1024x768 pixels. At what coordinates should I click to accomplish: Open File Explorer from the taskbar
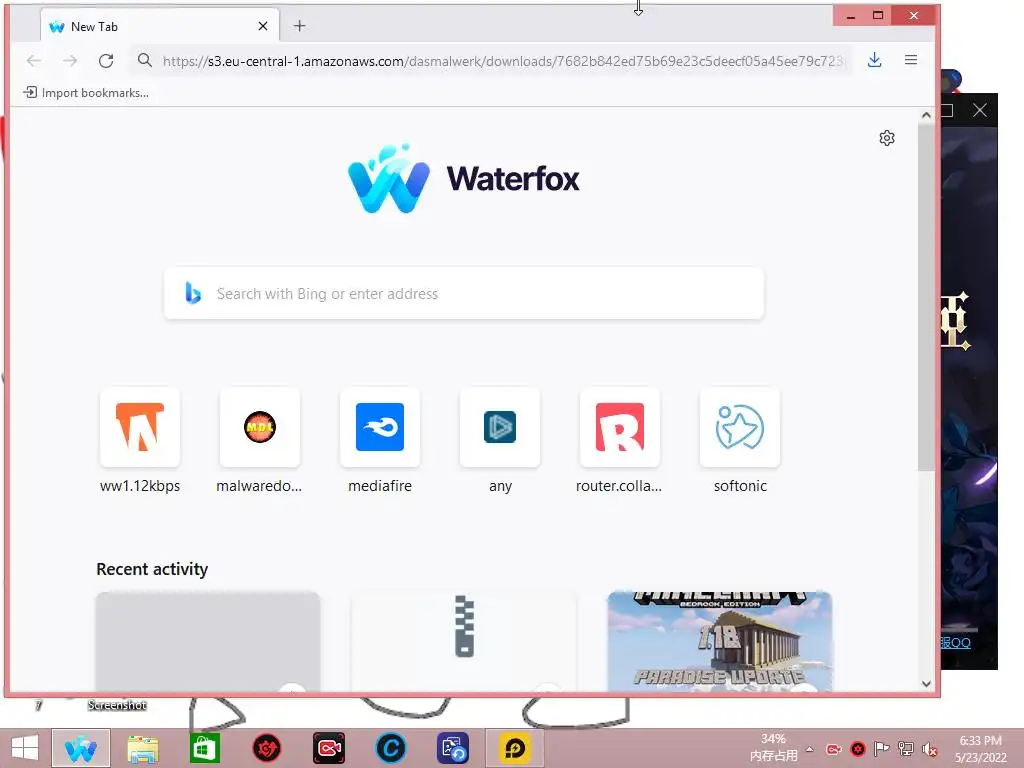142,748
